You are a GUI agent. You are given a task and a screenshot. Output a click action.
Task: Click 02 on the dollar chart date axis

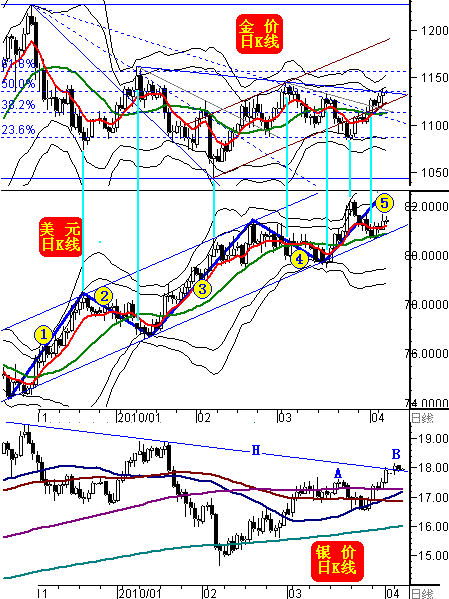coord(204,418)
